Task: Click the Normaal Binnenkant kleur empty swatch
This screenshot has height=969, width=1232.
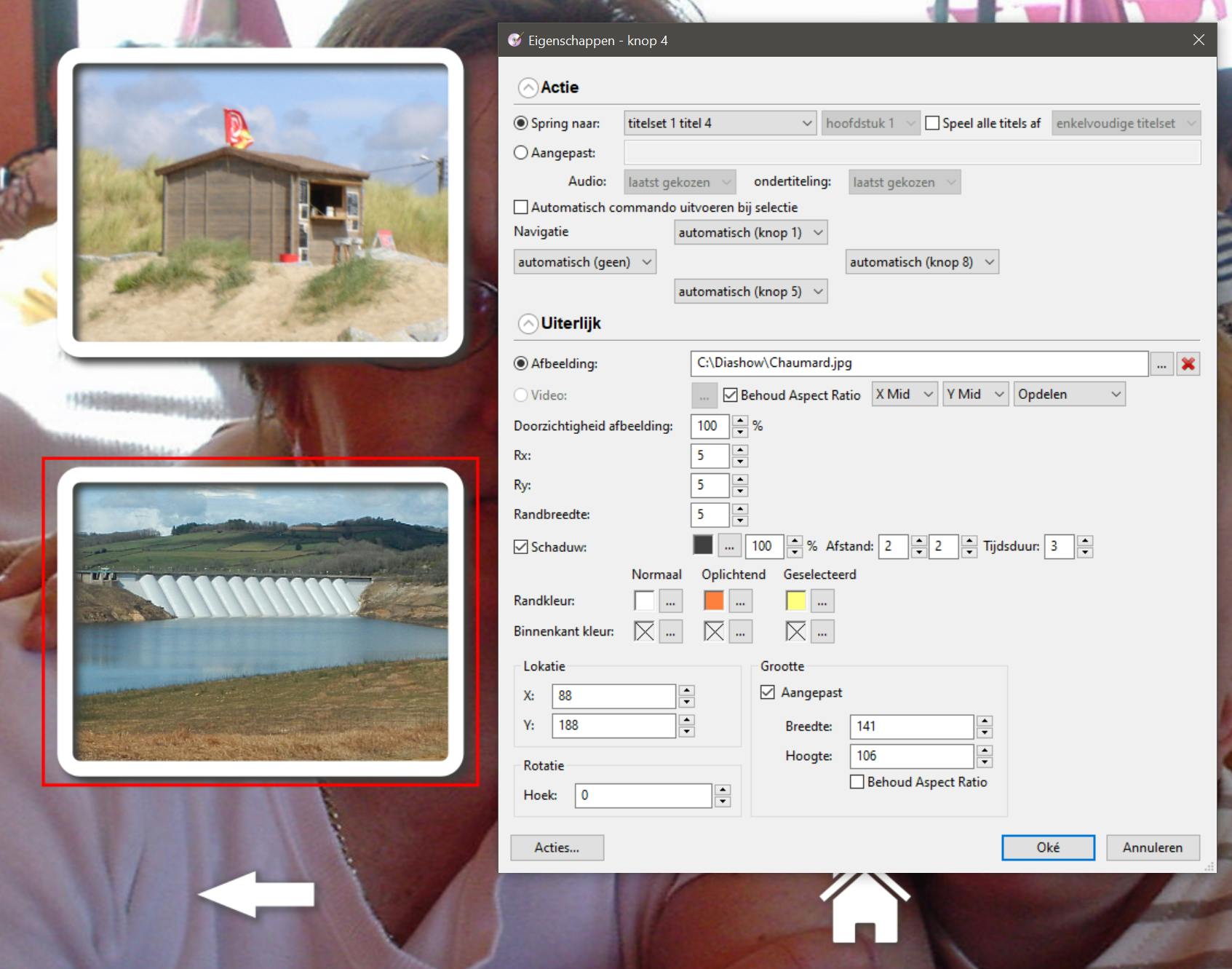Action: click(644, 632)
